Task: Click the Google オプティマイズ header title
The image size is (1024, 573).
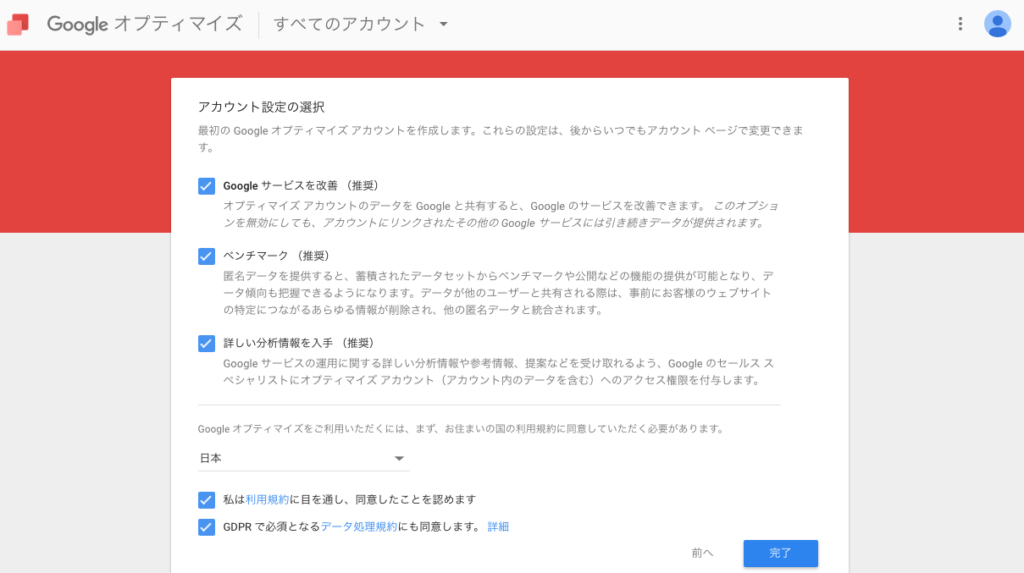Action: (144, 24)
